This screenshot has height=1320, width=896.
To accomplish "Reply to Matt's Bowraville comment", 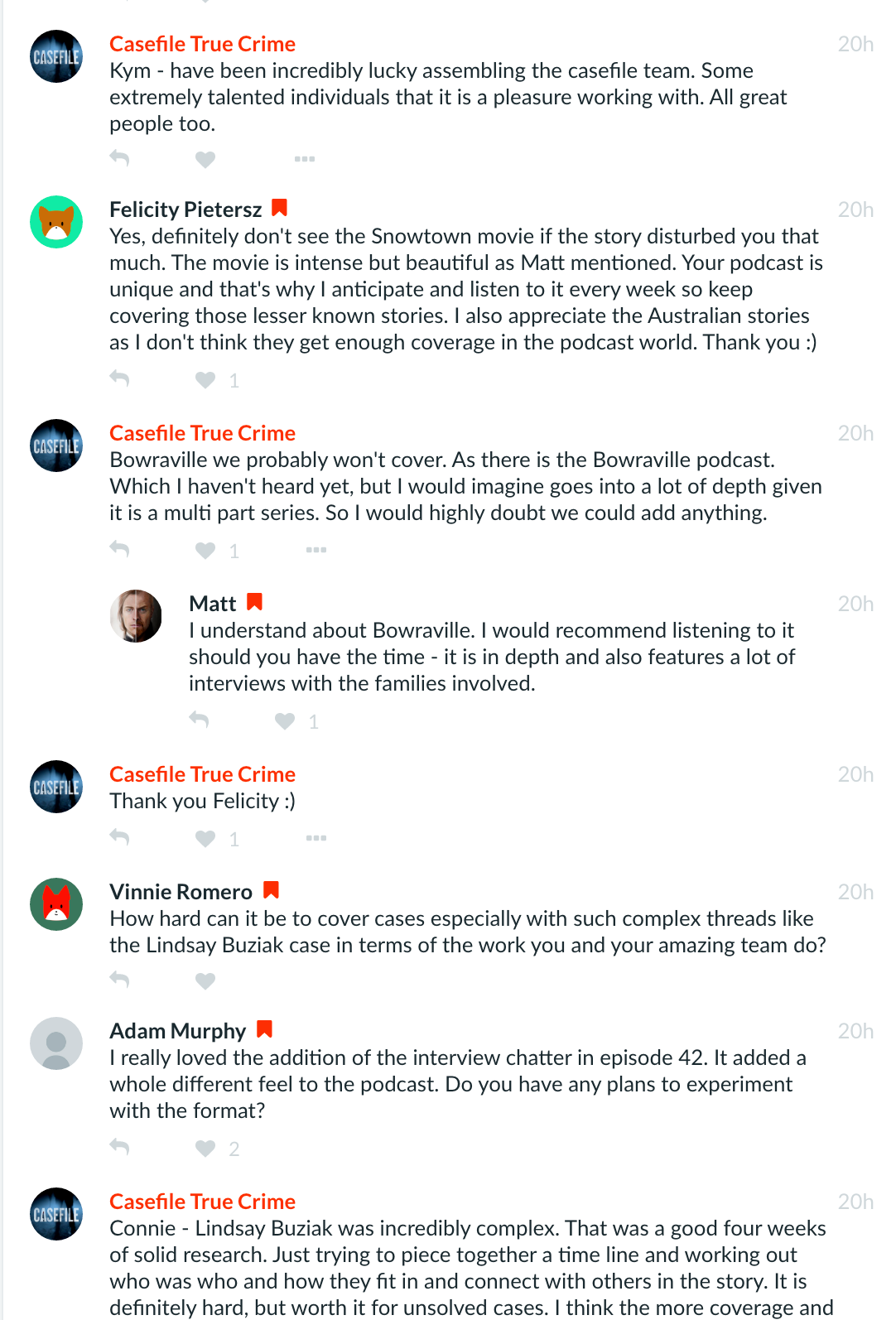I will tap(200, 720).
